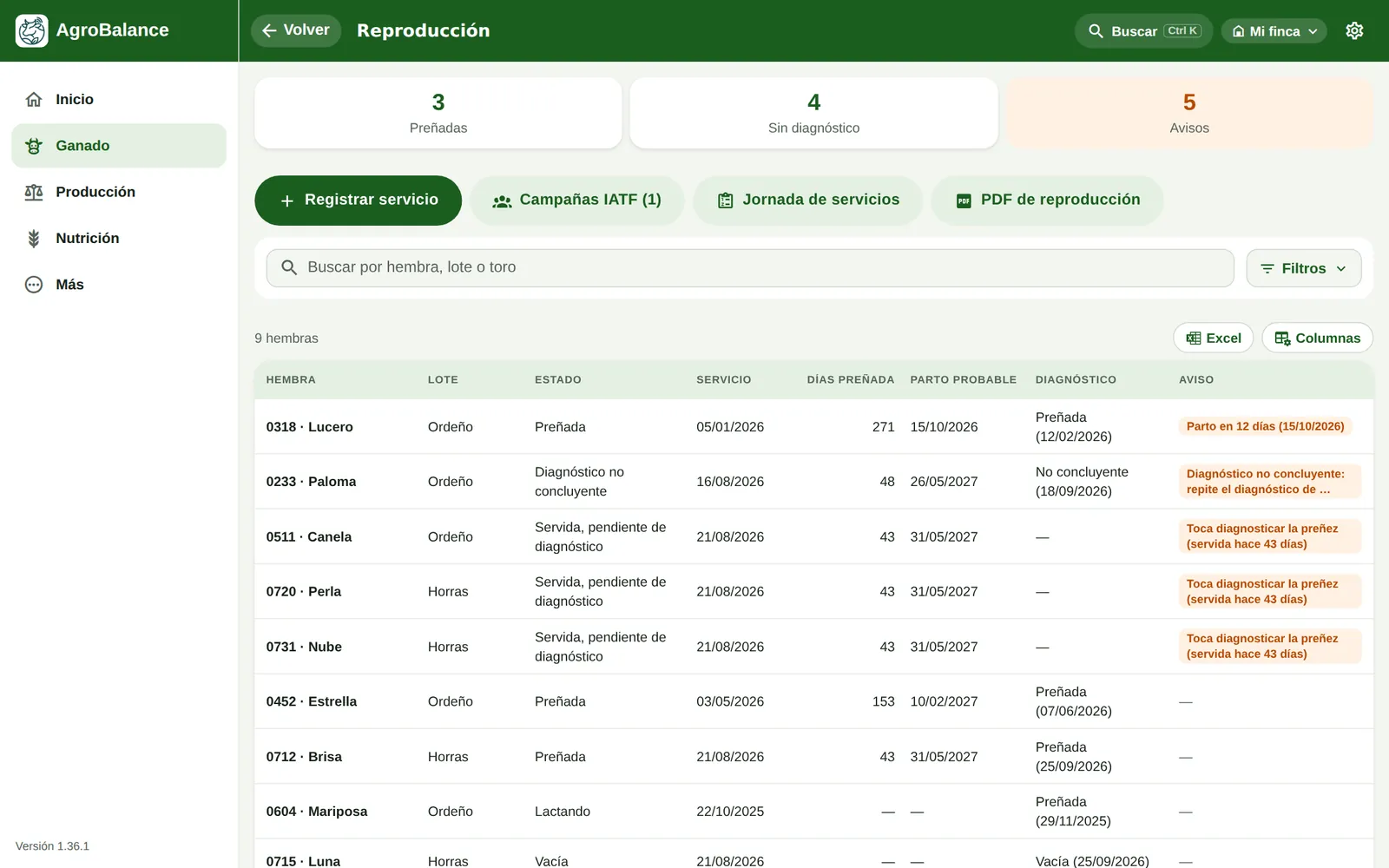Open the Más menu item
1389x868 pixels.
(x=119, y=285)
